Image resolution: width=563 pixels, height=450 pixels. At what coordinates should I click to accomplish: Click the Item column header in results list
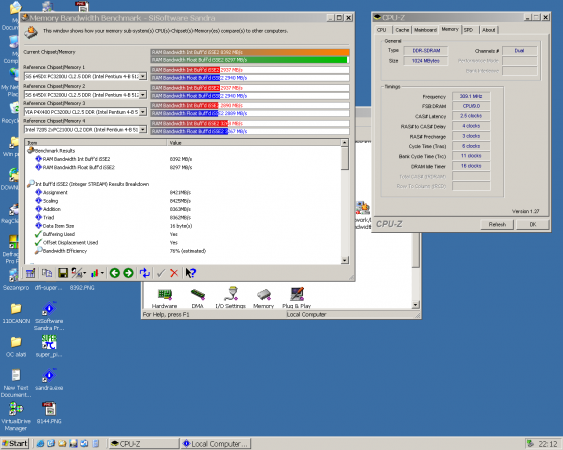click(x=96, y=143)
